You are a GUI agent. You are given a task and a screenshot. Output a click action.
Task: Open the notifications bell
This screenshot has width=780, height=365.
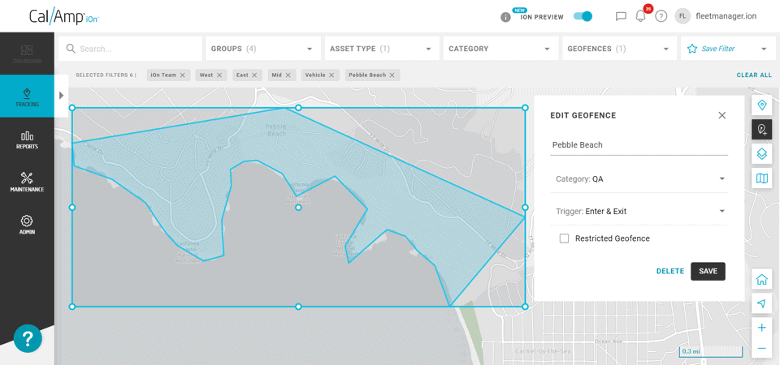[x=641, y=16]
